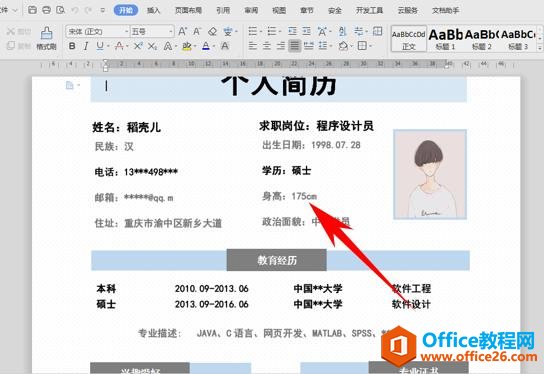Click the decrease indent icon
The image size is (544, 374).
click(292, 32)
